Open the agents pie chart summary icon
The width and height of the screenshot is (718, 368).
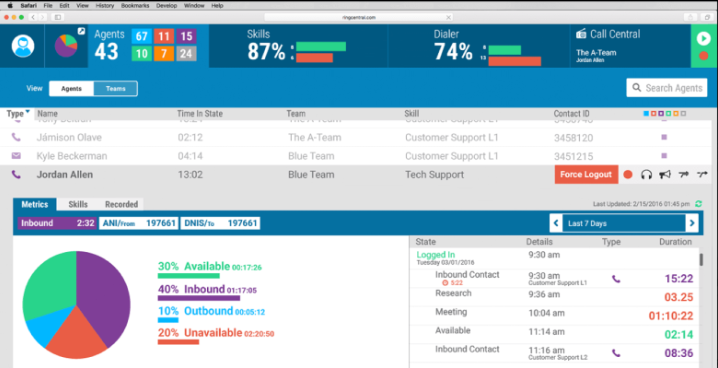(66, 46)
